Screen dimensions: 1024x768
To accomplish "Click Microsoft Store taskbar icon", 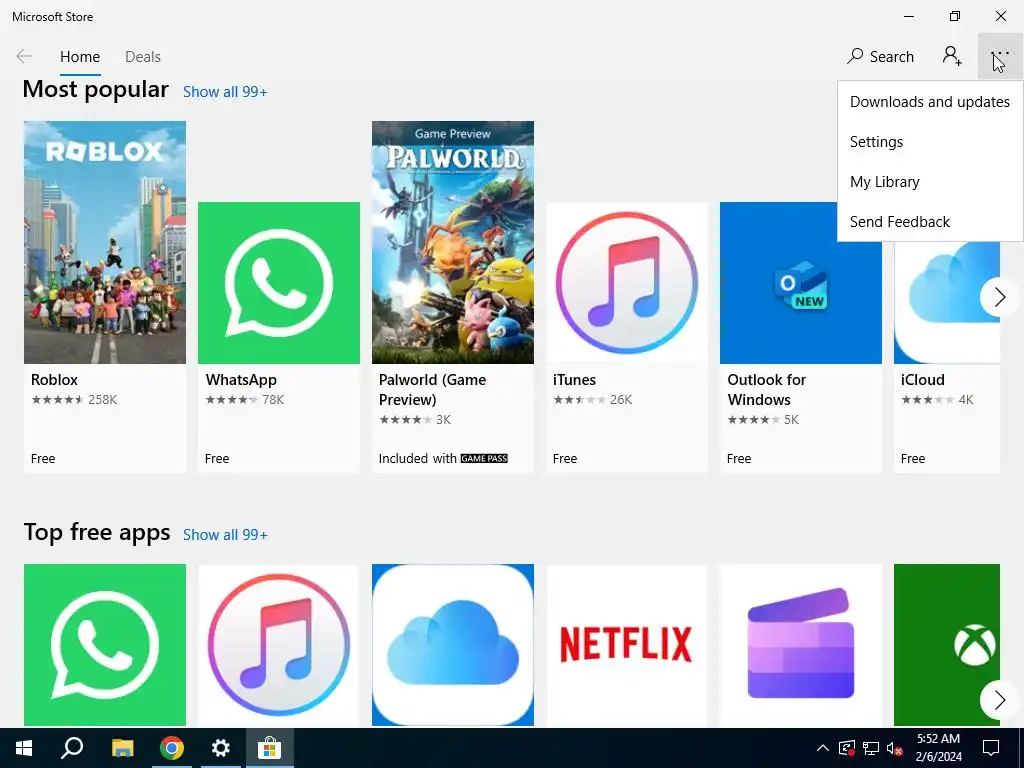I will pyautogui.click(x=270, y=748).
